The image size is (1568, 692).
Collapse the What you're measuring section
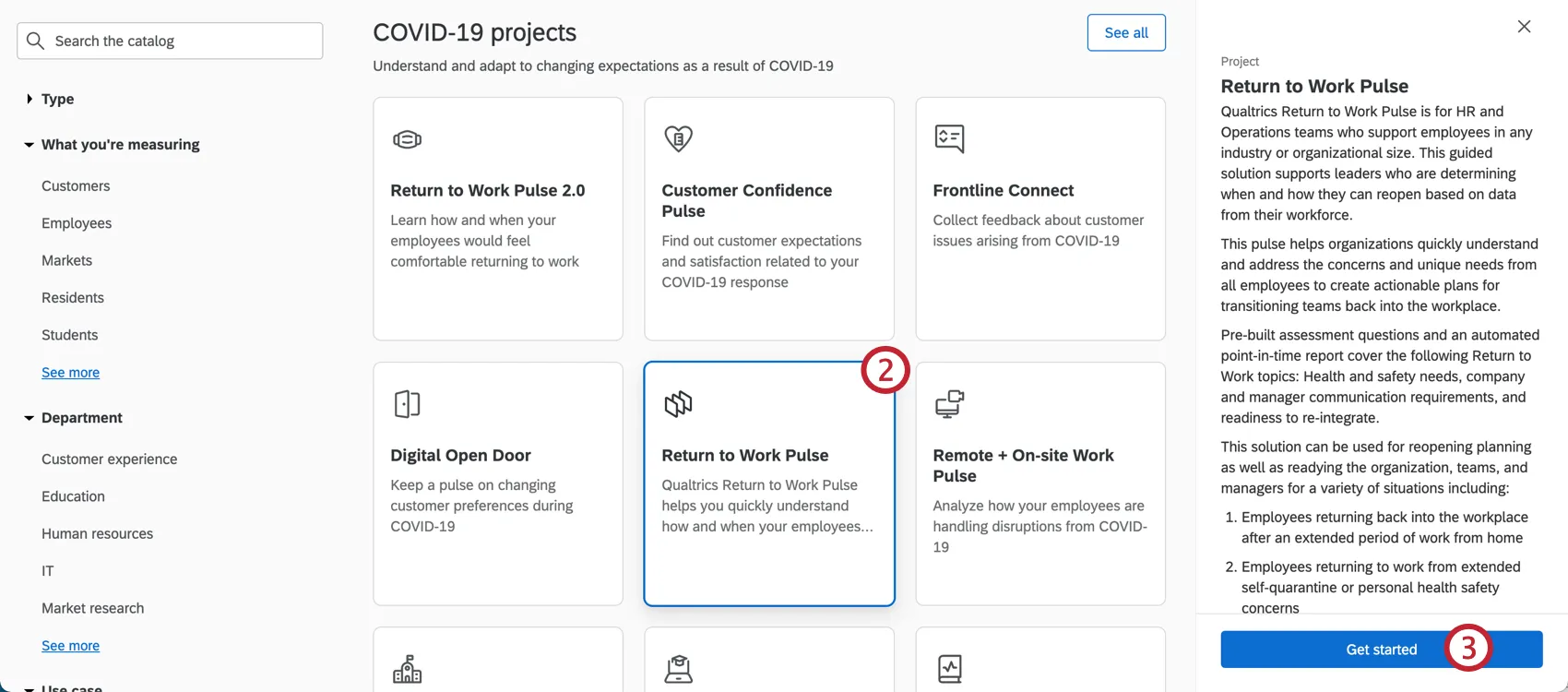[x=30, y=145]
